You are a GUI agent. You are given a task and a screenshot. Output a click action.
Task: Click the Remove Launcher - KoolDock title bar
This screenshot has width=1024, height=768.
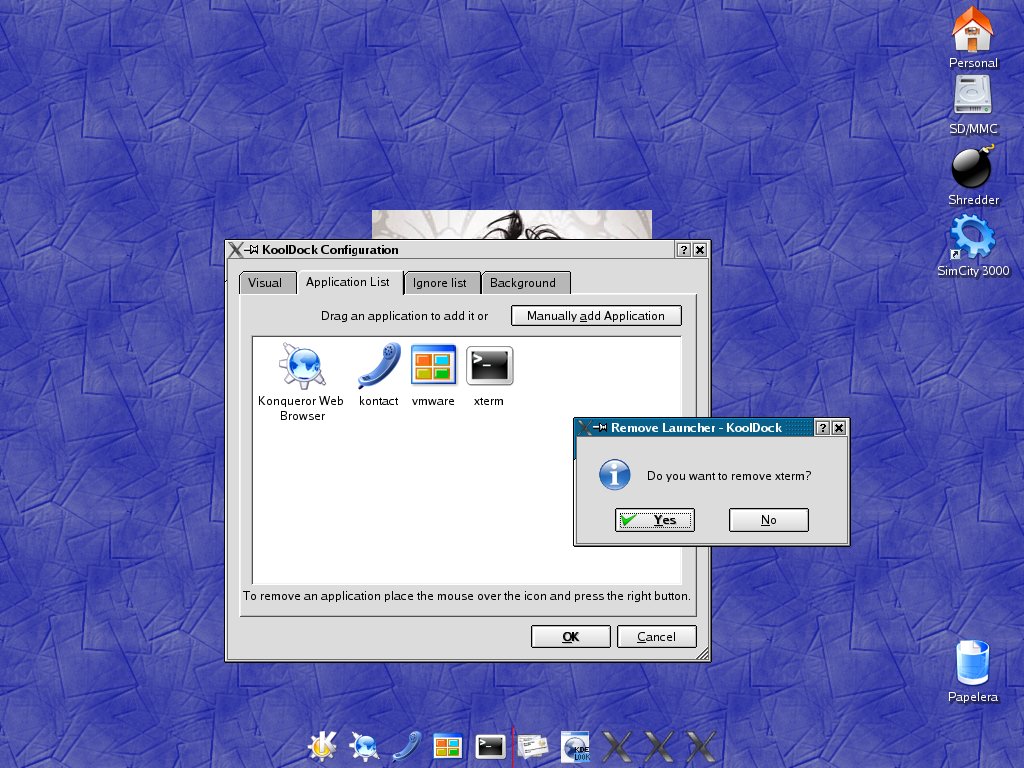tap(696, 428)
